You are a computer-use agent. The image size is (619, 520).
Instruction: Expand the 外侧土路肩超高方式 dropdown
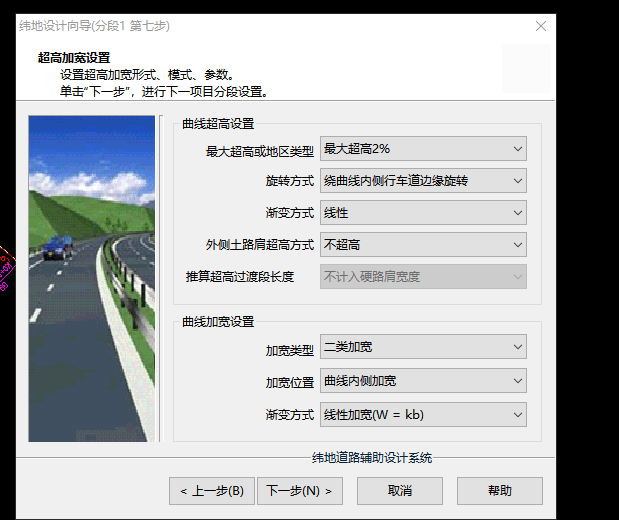tap(423, 245)
